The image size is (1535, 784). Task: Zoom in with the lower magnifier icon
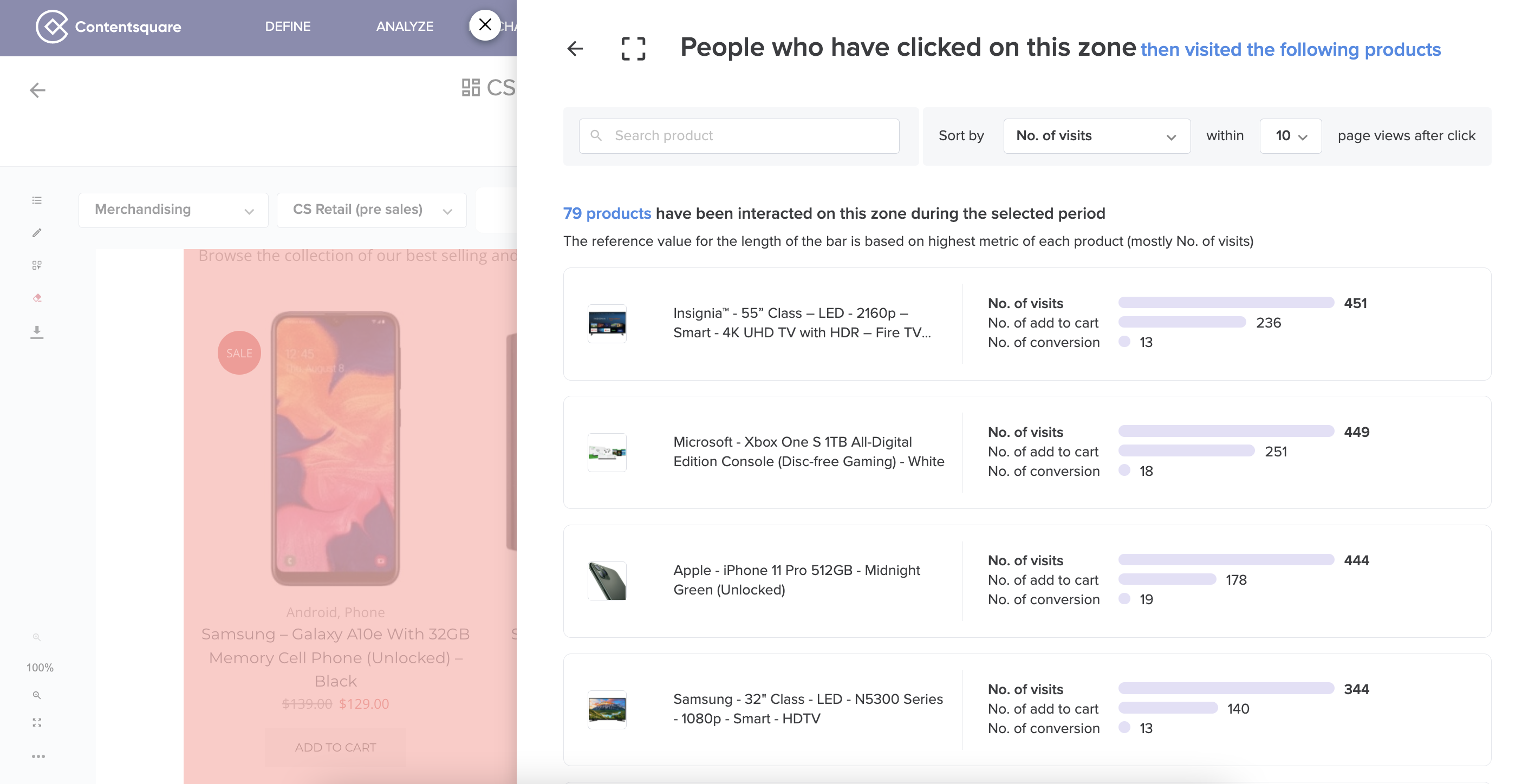click(37, 695)
